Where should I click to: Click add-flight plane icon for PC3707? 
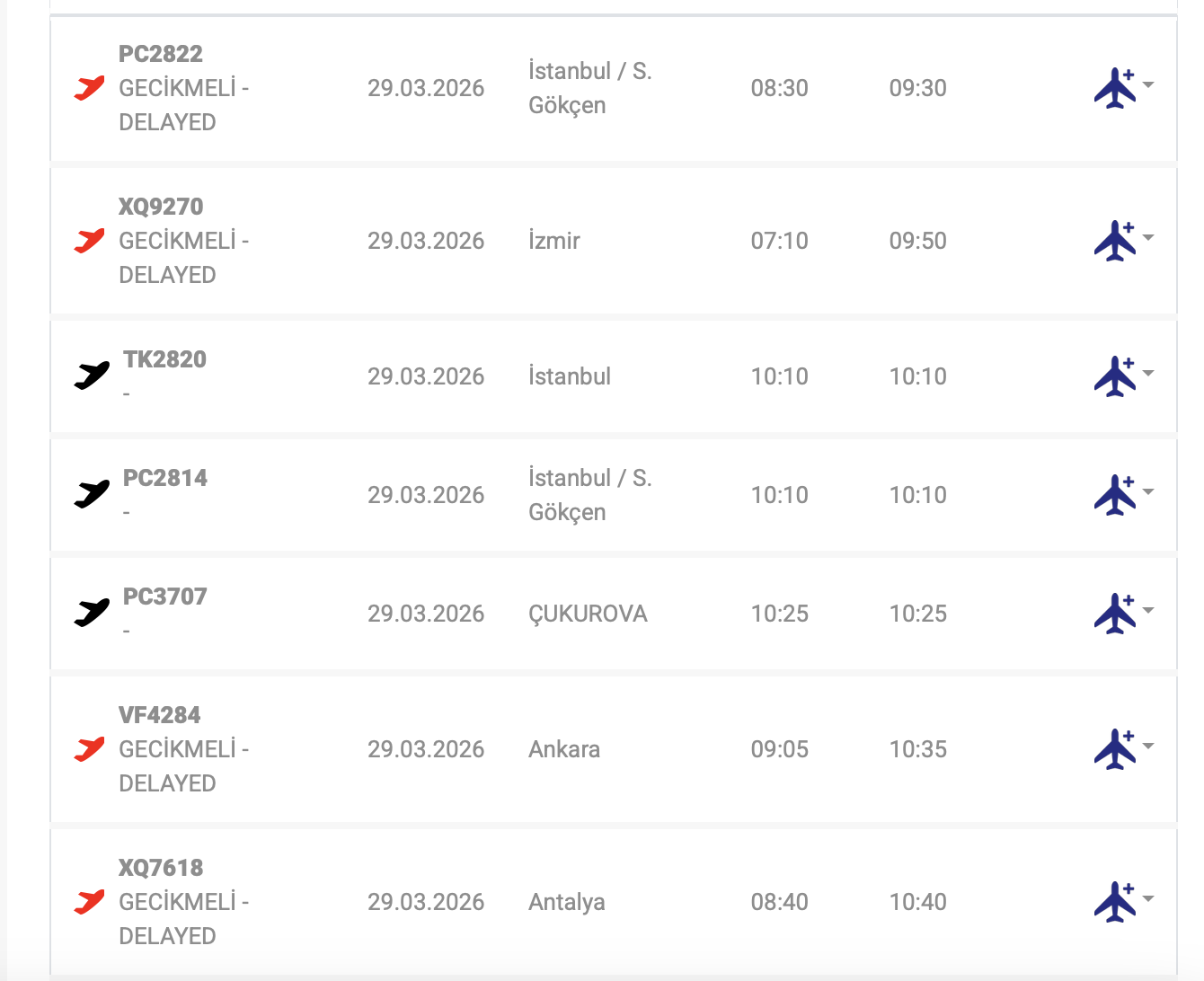click(1115, 614)
